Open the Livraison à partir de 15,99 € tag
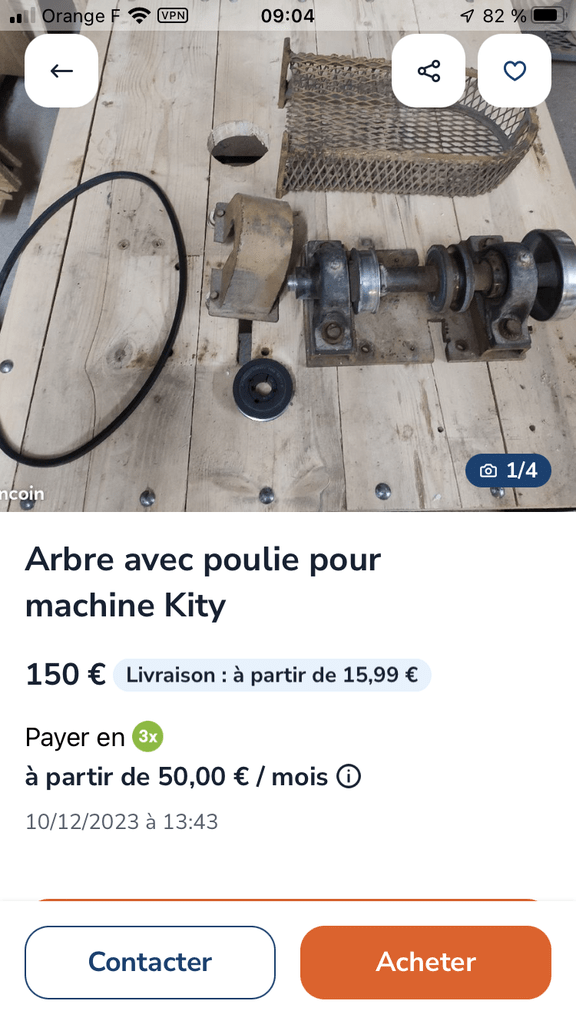The image size is (576, 1024). point(272,675)
